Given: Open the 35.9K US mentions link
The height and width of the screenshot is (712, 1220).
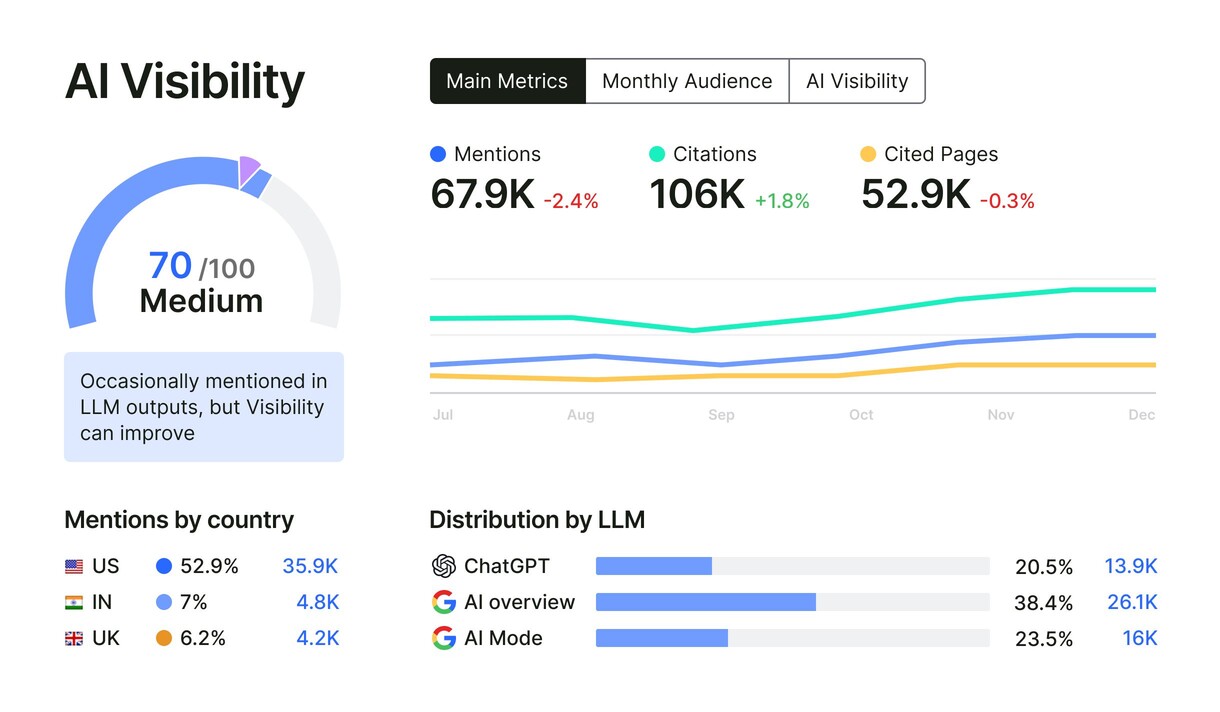Looking at the screenshot, I should [310, 566].
